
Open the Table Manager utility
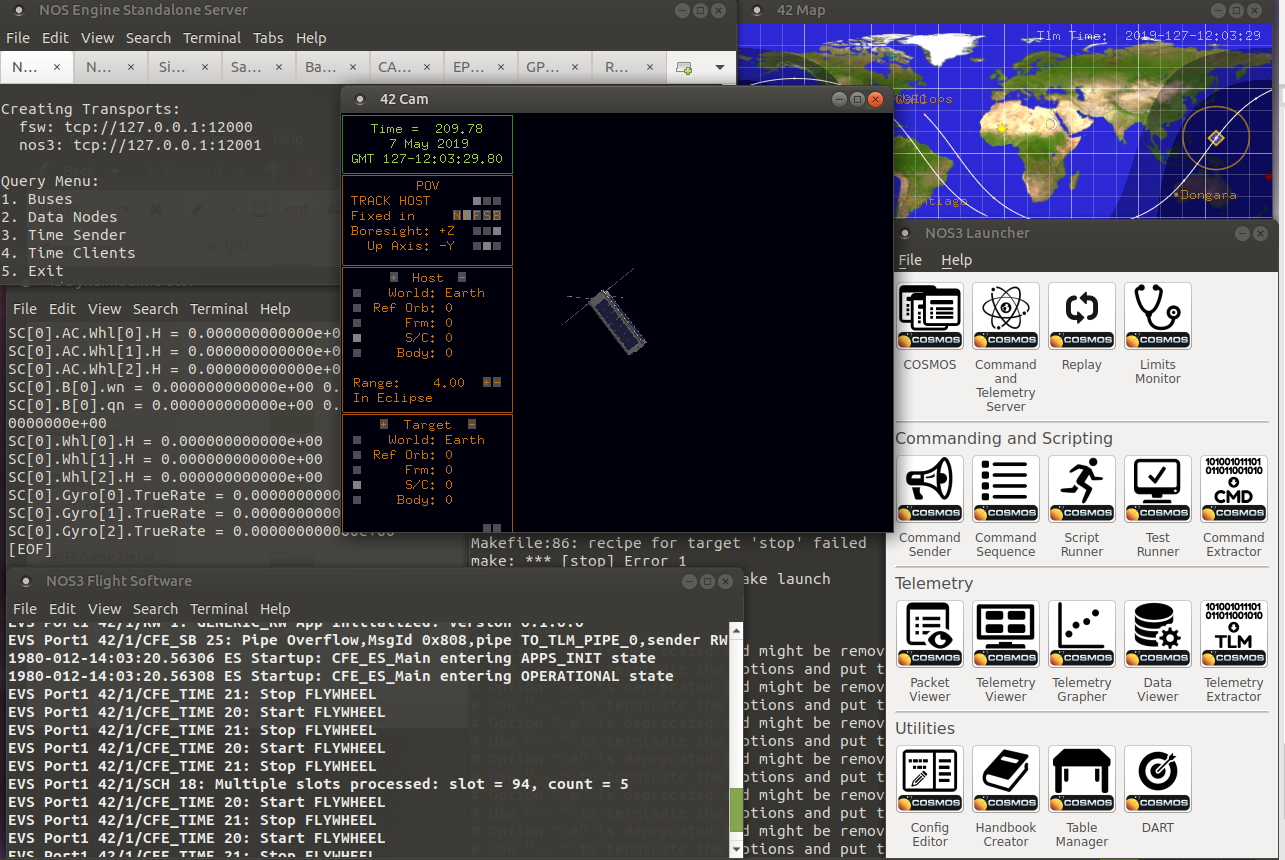pyautogui.click(x=1082, y=779)
